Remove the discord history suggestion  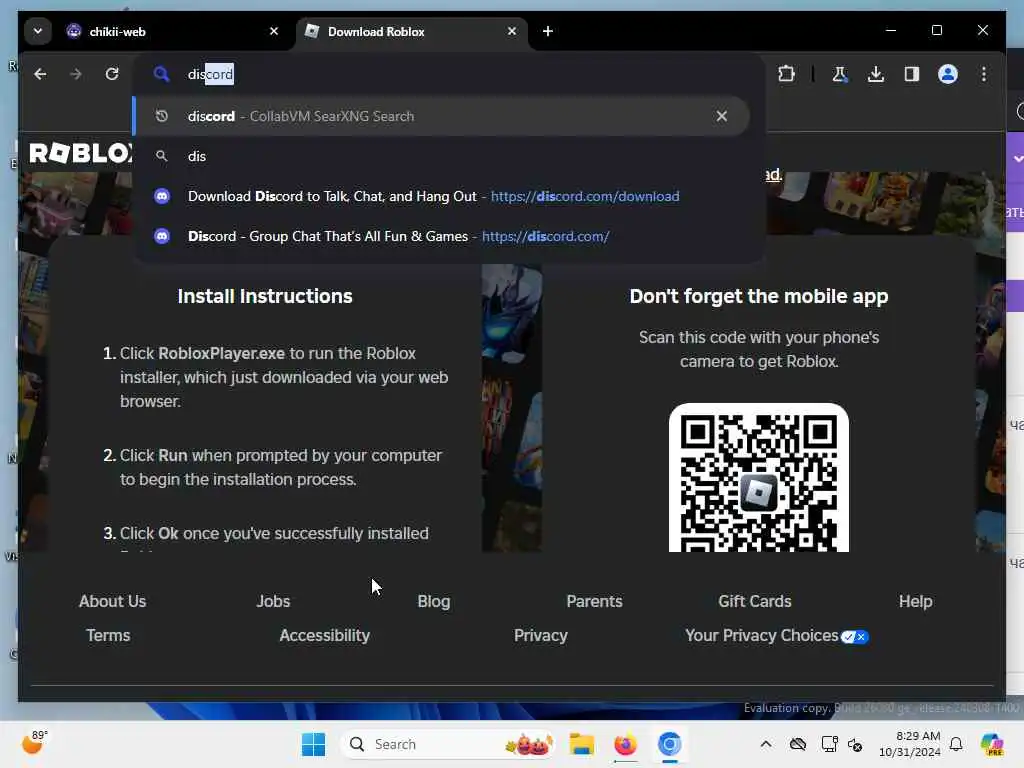pos(722,116)
